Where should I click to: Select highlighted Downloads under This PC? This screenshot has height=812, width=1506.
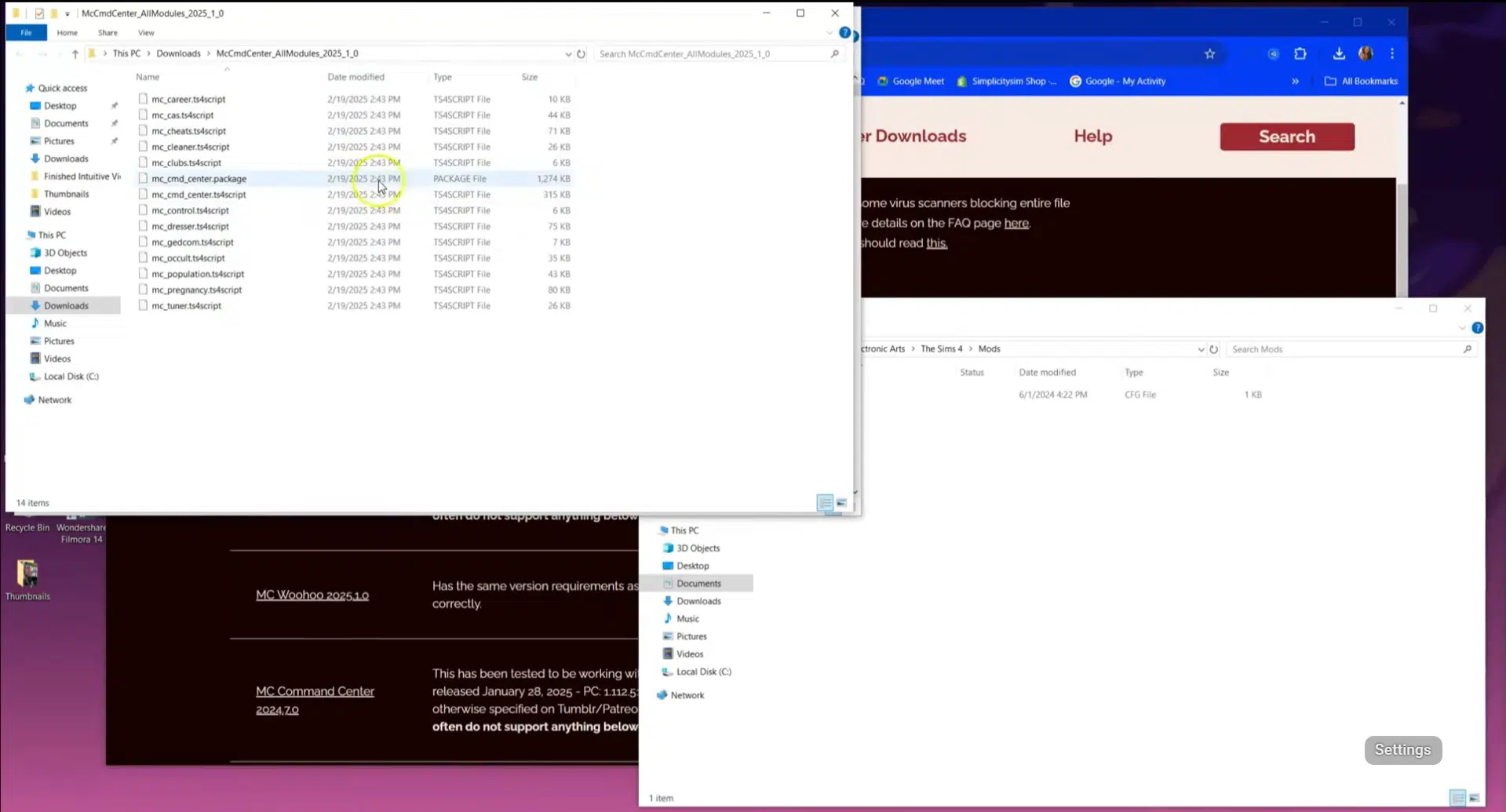coord(66,305)
